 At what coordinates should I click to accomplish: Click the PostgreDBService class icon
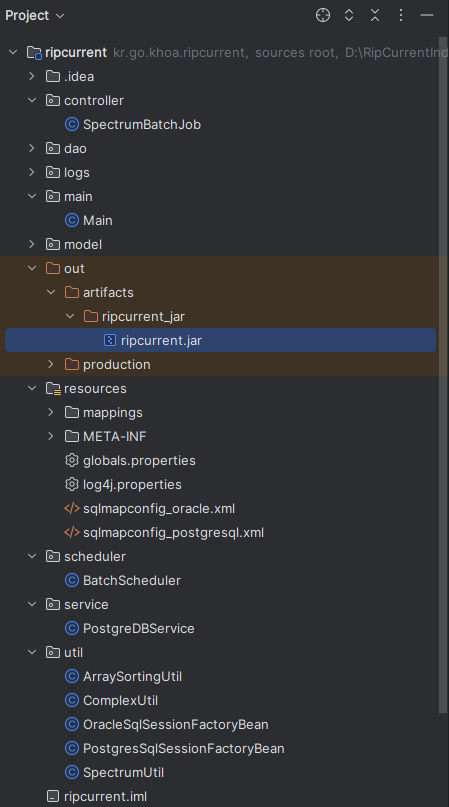[72, 628]
